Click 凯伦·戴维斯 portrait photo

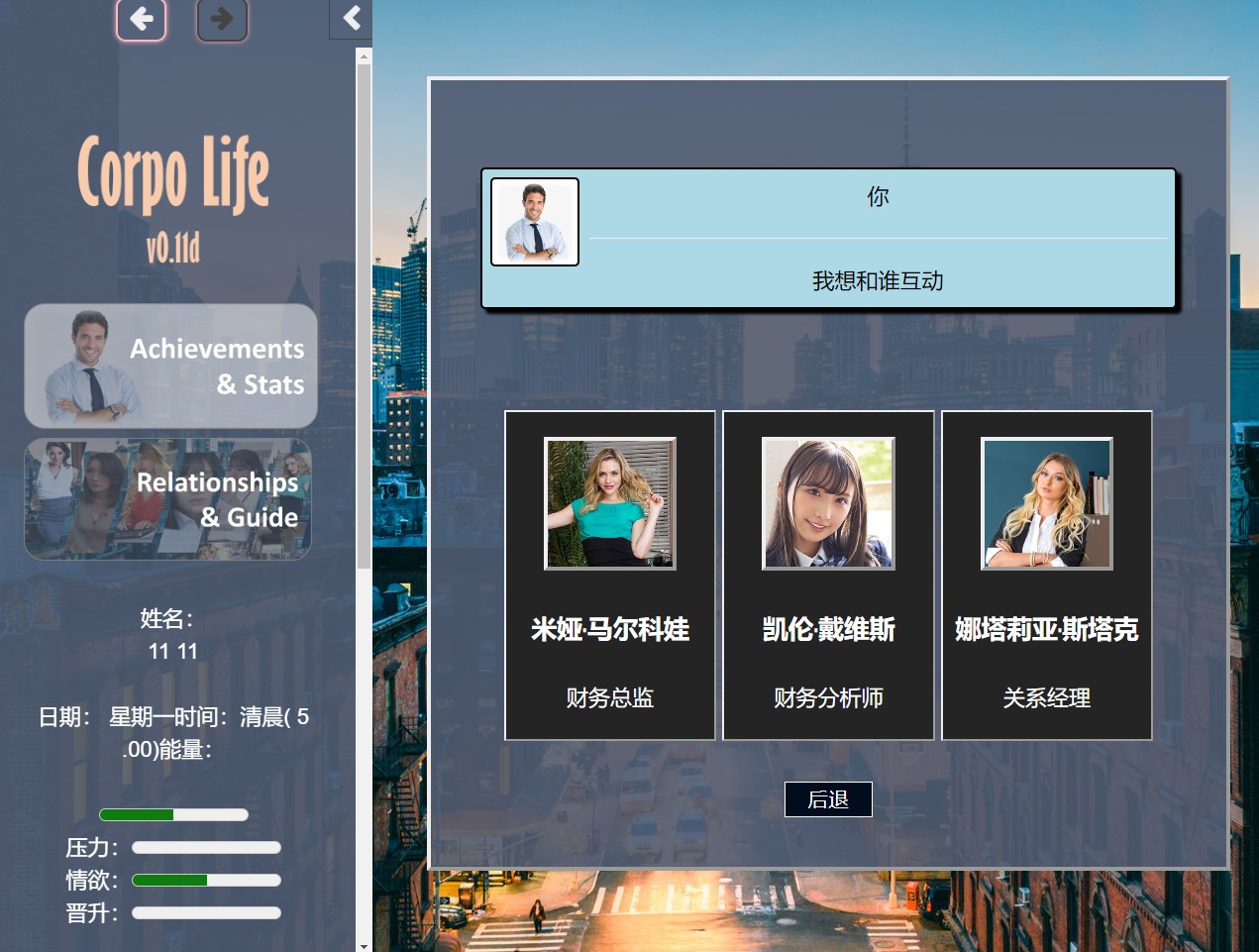tap(828, 504)
